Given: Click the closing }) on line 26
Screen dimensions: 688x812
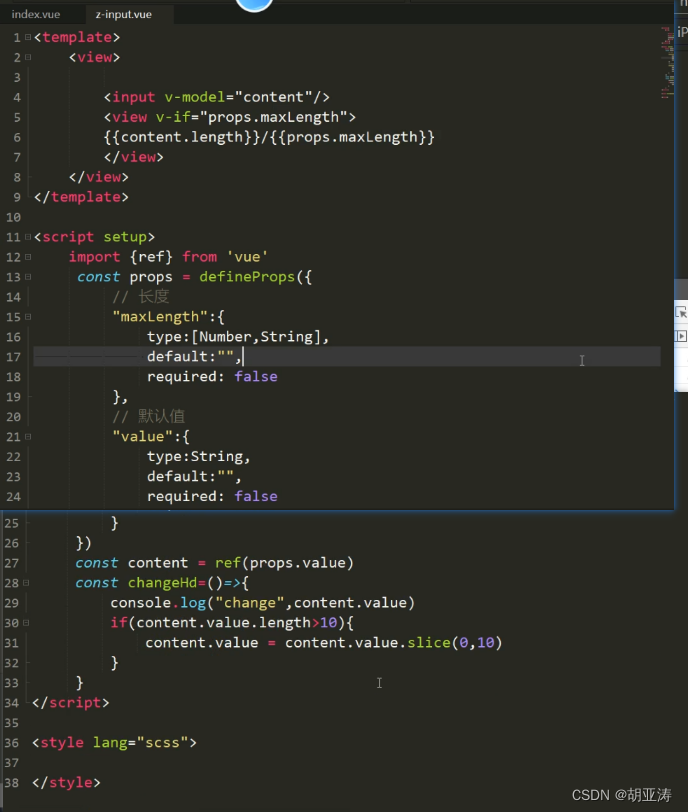Looking at the screenshot, I should click(83, 543).
